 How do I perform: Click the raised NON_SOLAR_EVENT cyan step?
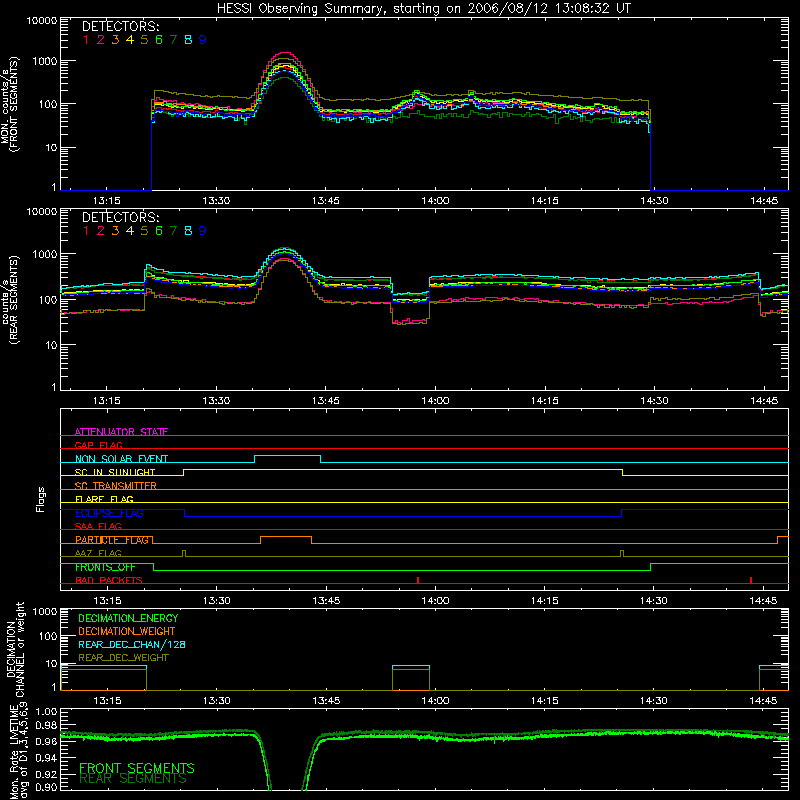[287, 456]
